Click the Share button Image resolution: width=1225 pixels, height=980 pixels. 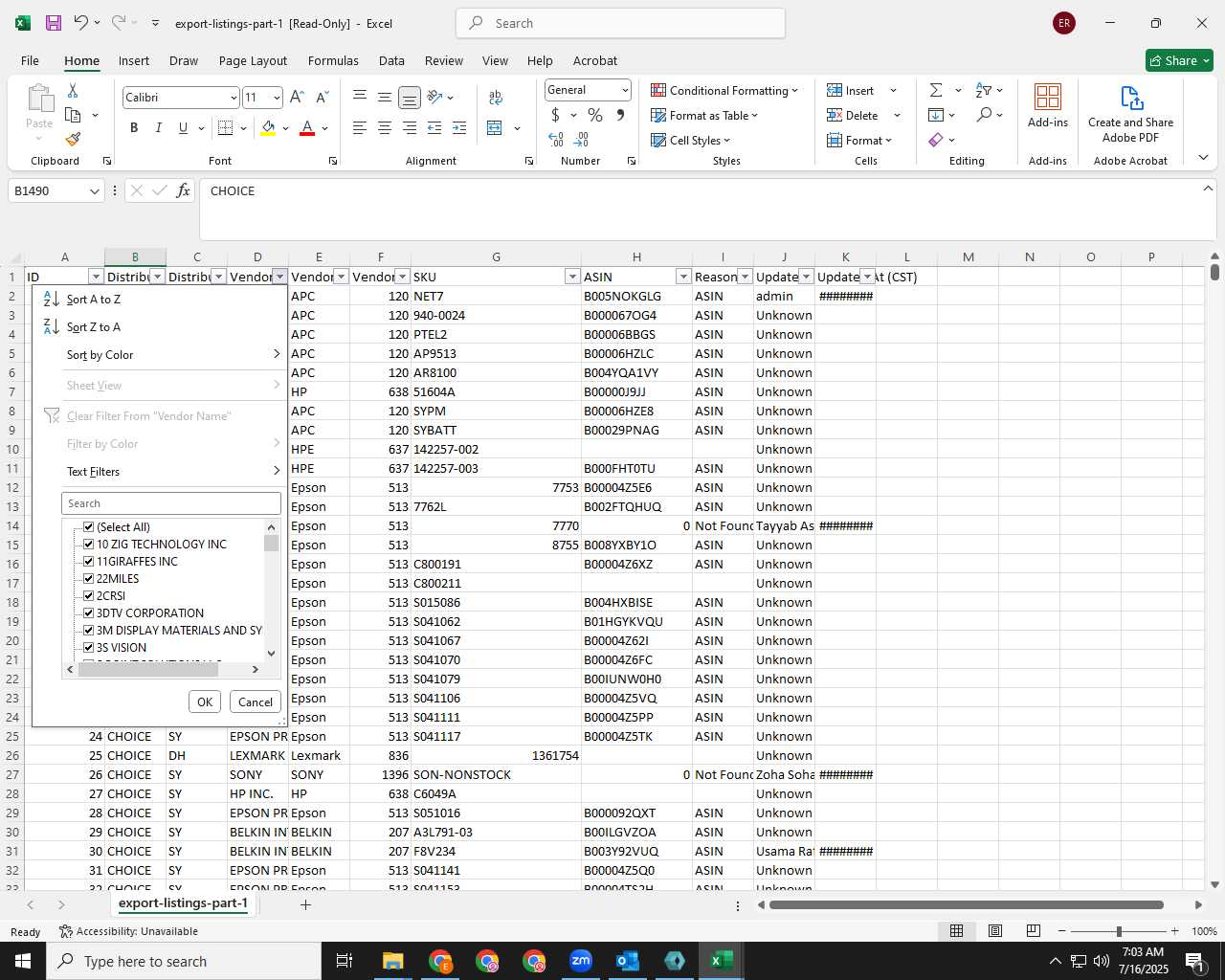[1180, 60]
